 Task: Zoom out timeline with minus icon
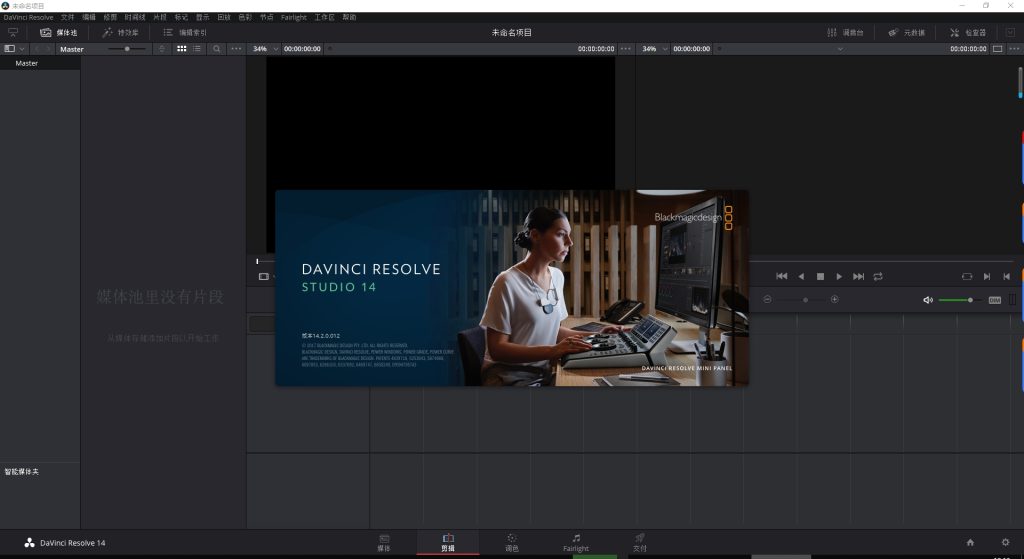pos(767,299)
